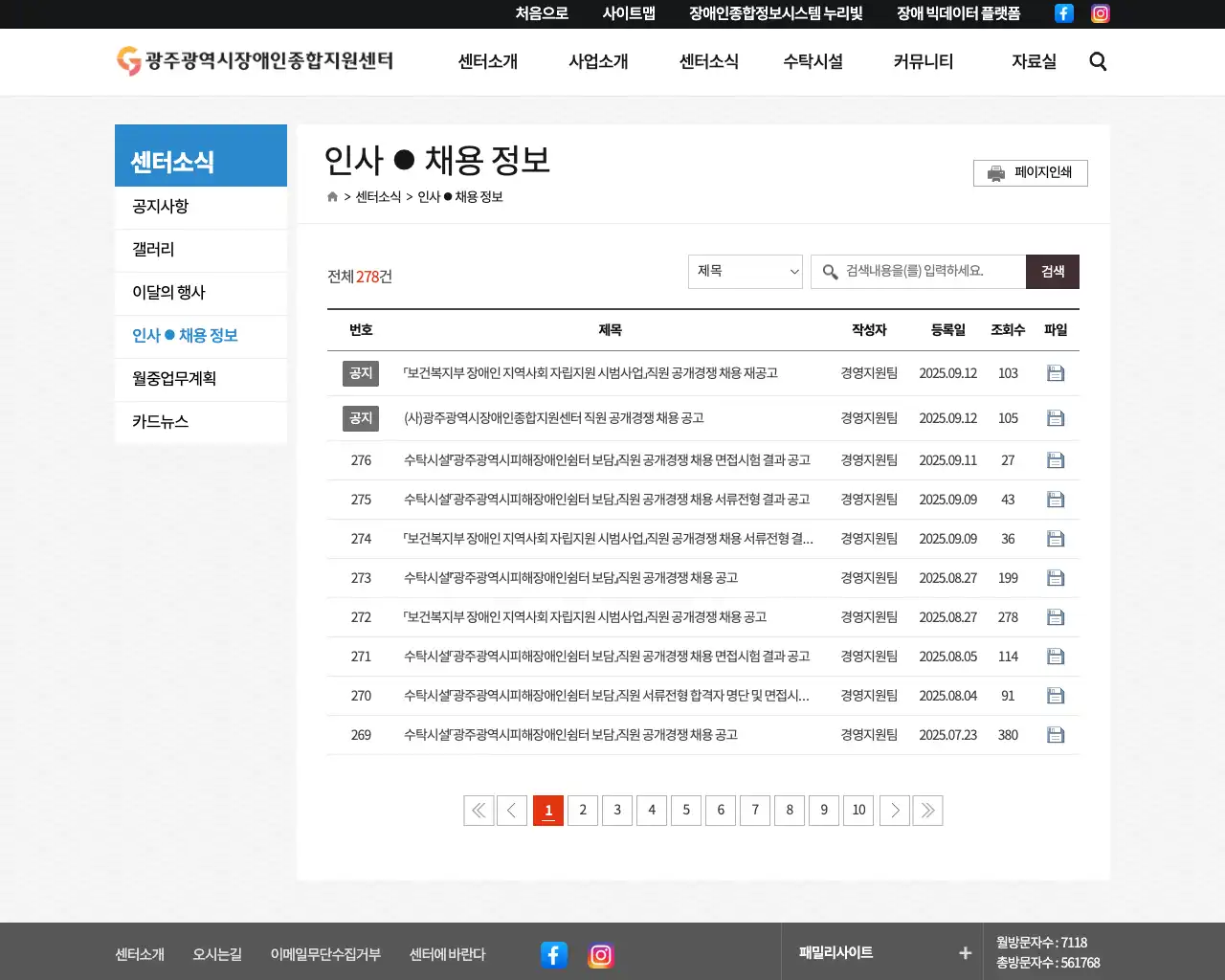This screenshot has width=1225, height=980.
Task: Download file icon for post 271
Action: pyautogui.click(x=1056, y=657)
